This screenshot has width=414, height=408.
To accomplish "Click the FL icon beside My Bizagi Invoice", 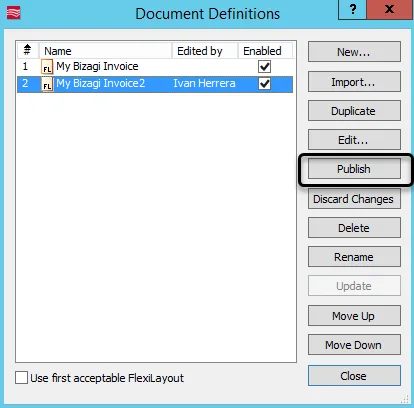I will (x=47, y=66).
